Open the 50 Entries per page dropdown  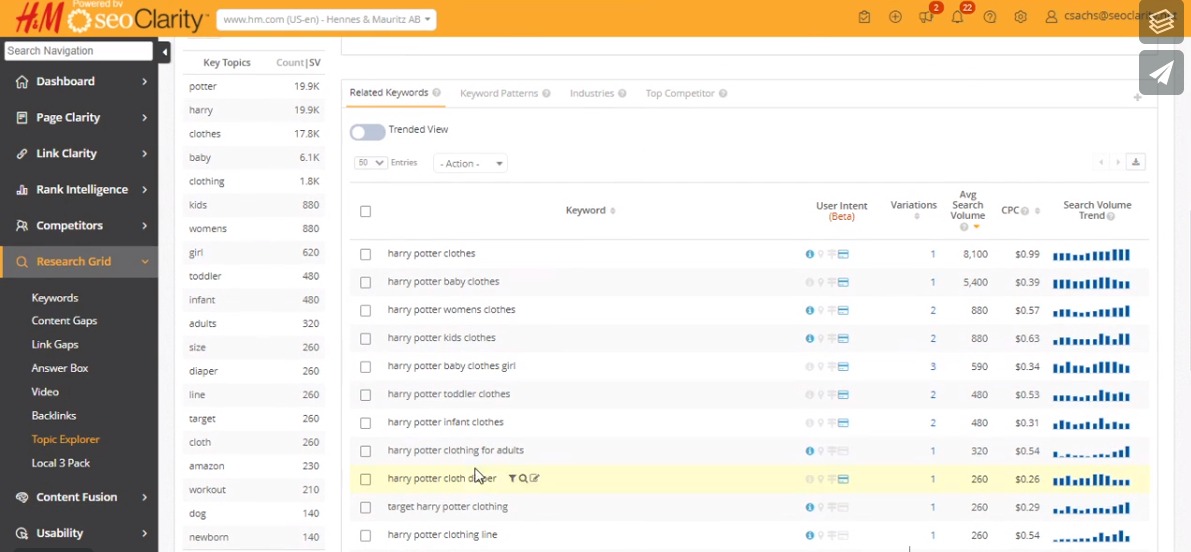pos(371,162)
